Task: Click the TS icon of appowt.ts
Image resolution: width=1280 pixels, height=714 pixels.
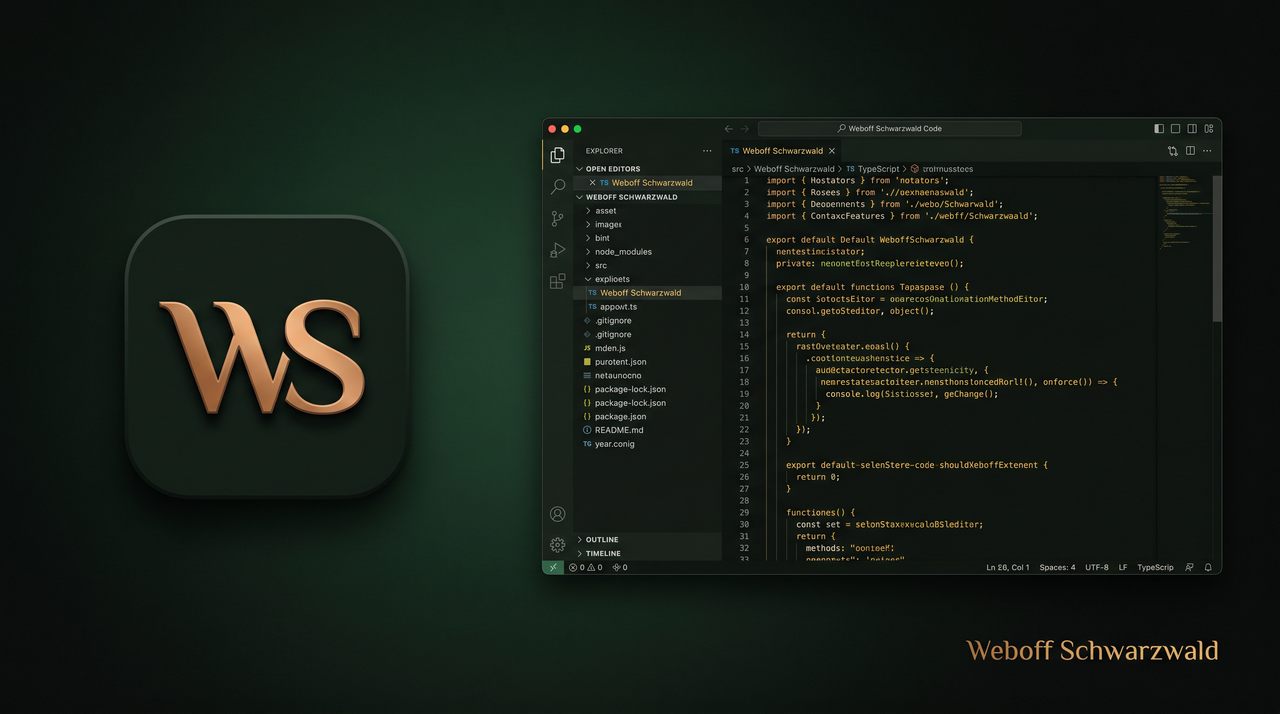Action: [x=592, y=307]
